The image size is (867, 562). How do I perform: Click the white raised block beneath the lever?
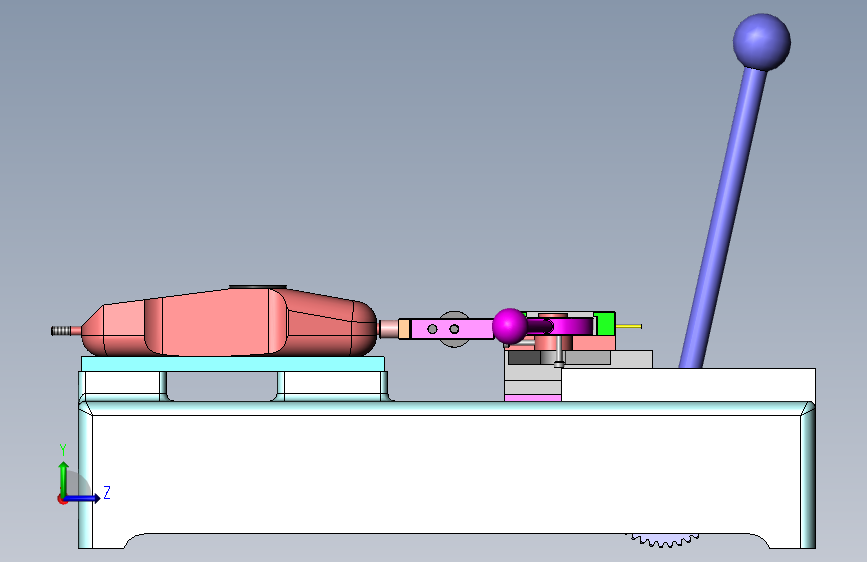click(x=688, y=384)
